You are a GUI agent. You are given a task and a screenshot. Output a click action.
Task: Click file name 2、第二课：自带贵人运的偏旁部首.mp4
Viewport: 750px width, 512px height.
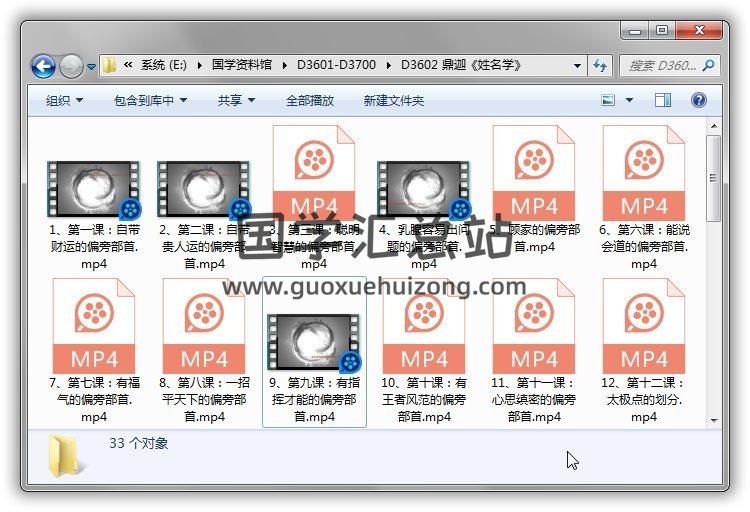204,247
